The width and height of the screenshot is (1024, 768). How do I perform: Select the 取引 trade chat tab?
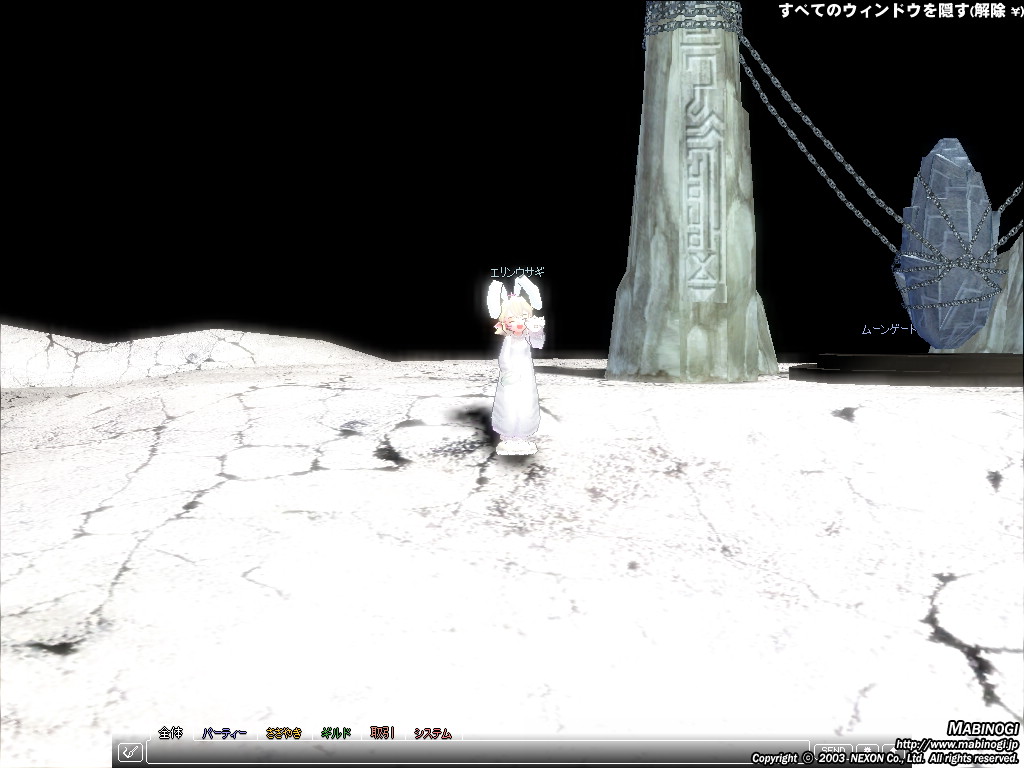[382, 733]
